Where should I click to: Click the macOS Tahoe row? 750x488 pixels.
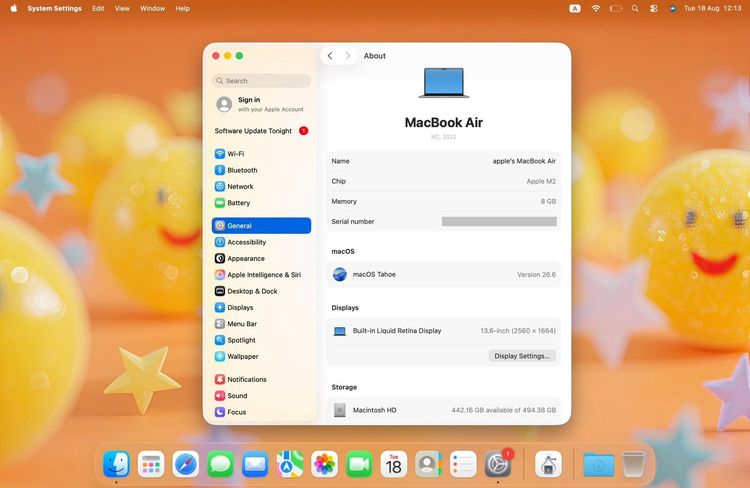pyautogui.click(x=443, y=275)
